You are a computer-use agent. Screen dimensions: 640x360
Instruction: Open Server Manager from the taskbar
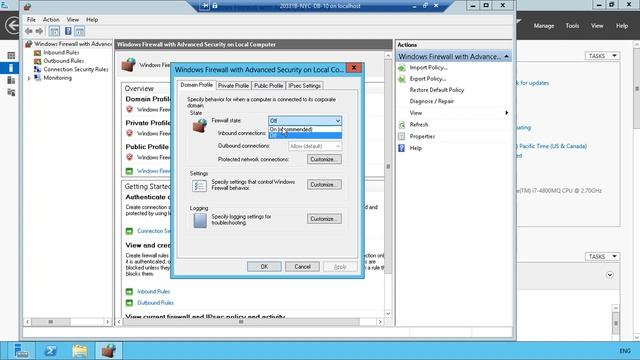click(21, 351)
